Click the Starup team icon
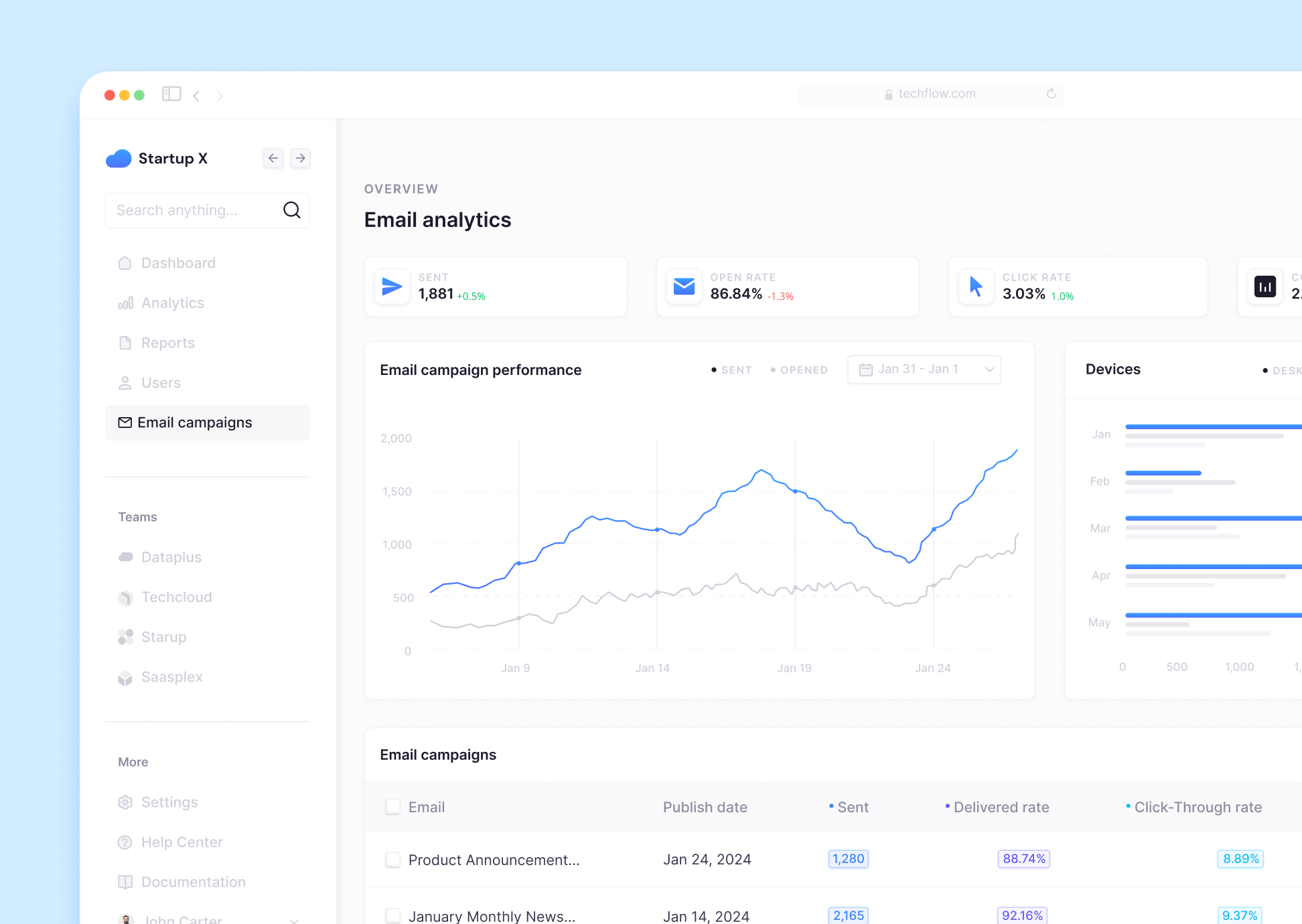The image size is (1302, 924). click(125, 637)
